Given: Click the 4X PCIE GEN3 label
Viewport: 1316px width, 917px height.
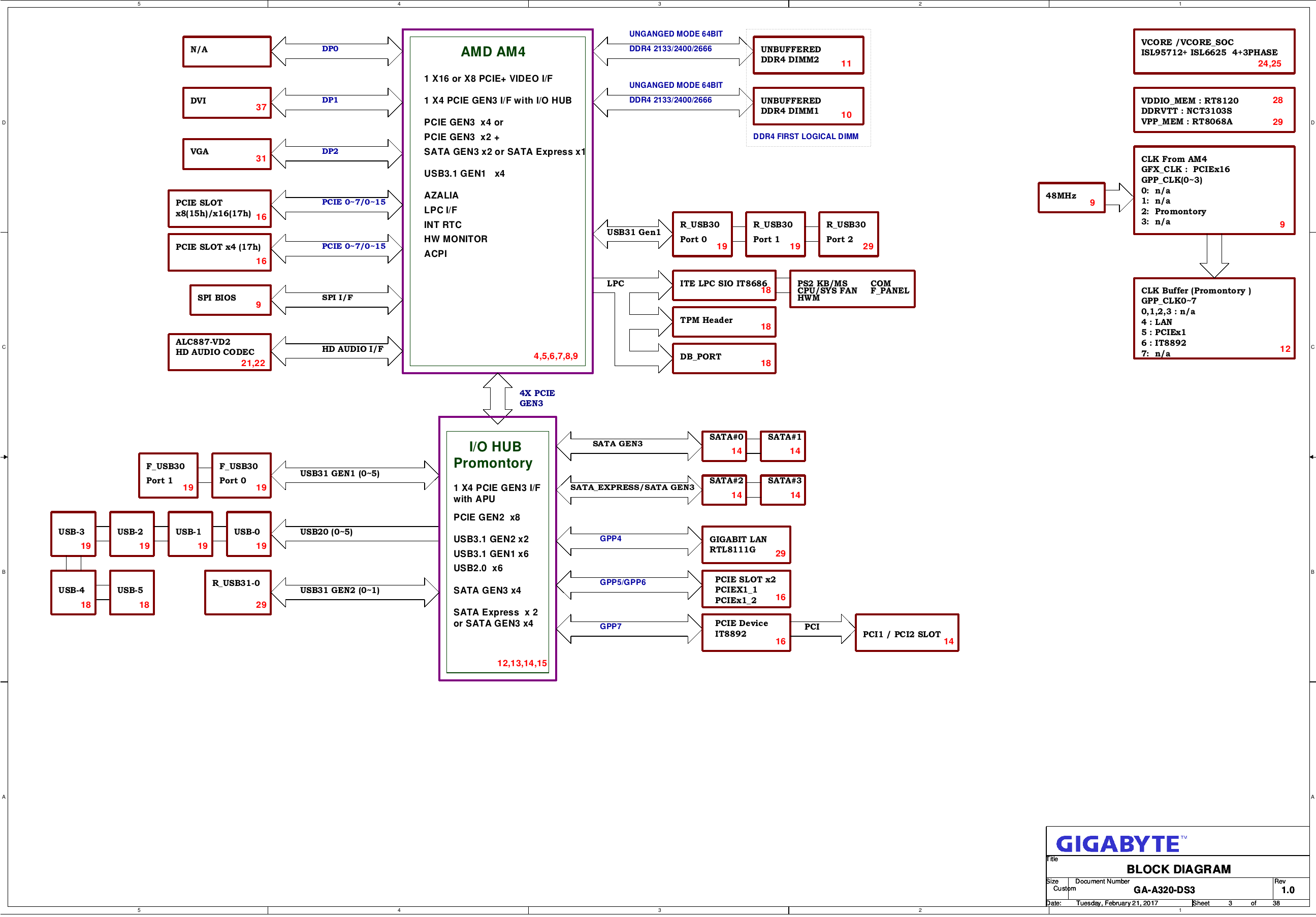Looking at the screenshot, I should [537, 398].
